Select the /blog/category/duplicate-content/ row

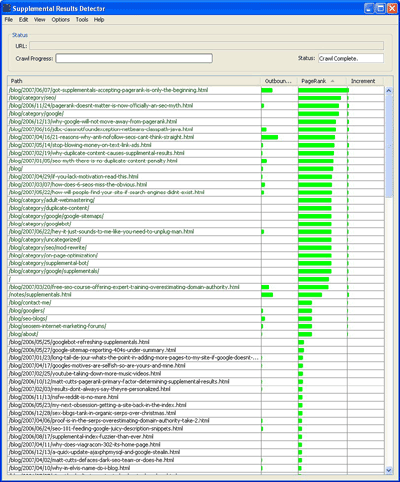pos(196,208)
